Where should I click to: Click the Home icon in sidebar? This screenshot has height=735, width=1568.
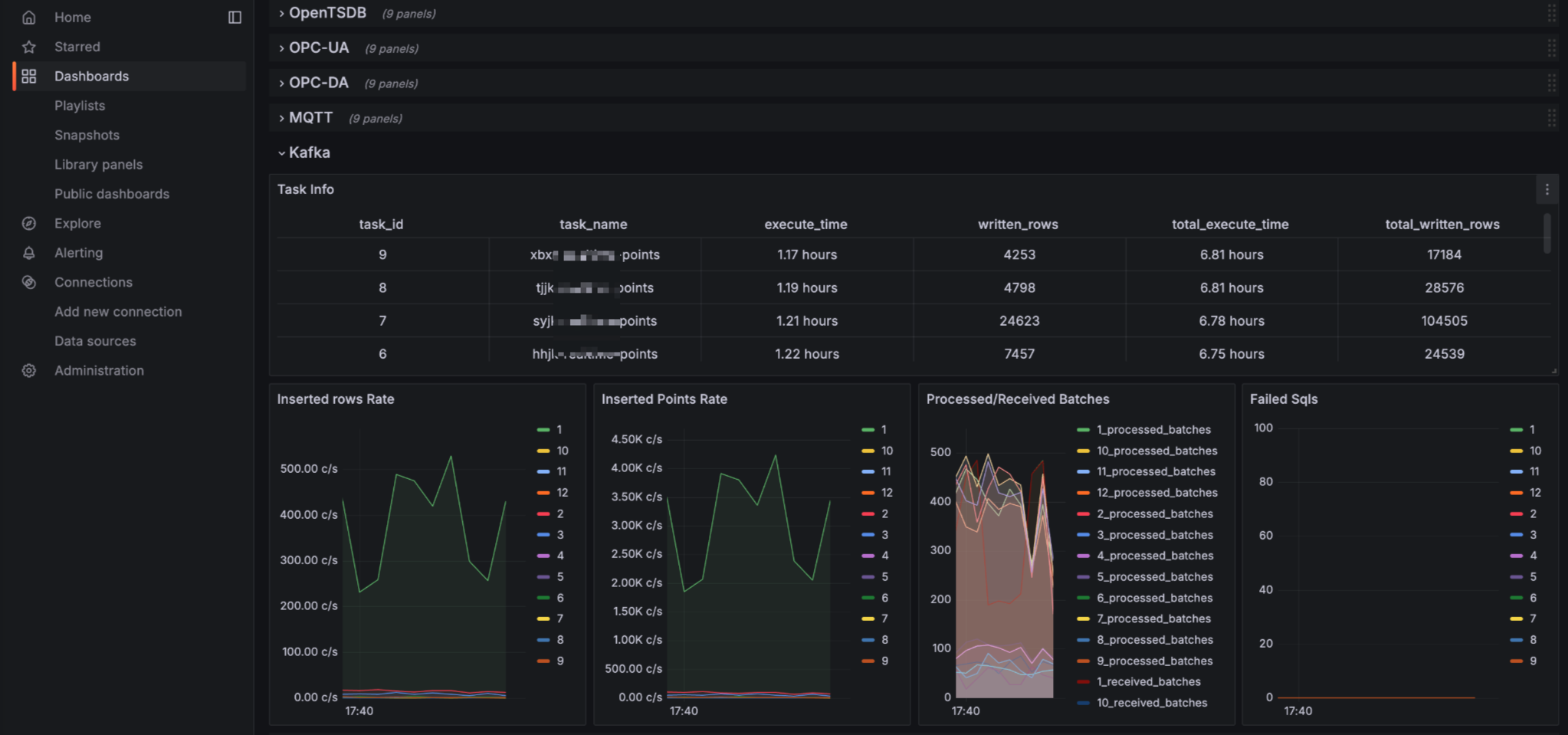coord(29,17)
